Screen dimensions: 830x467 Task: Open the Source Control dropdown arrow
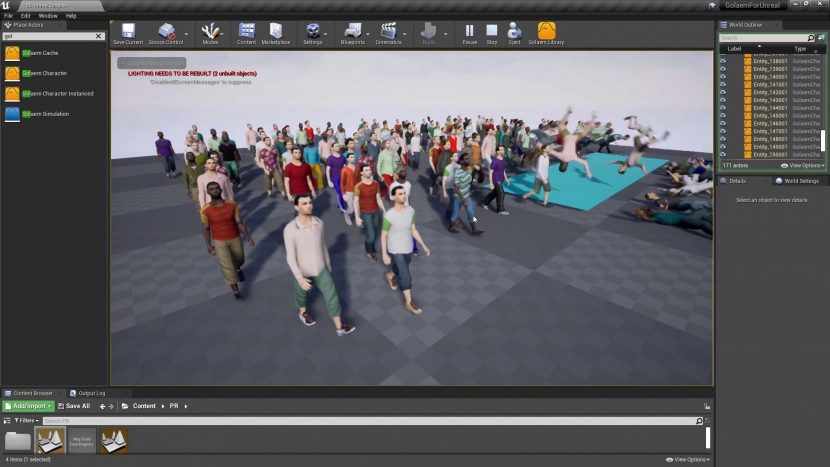coord(186,34)
